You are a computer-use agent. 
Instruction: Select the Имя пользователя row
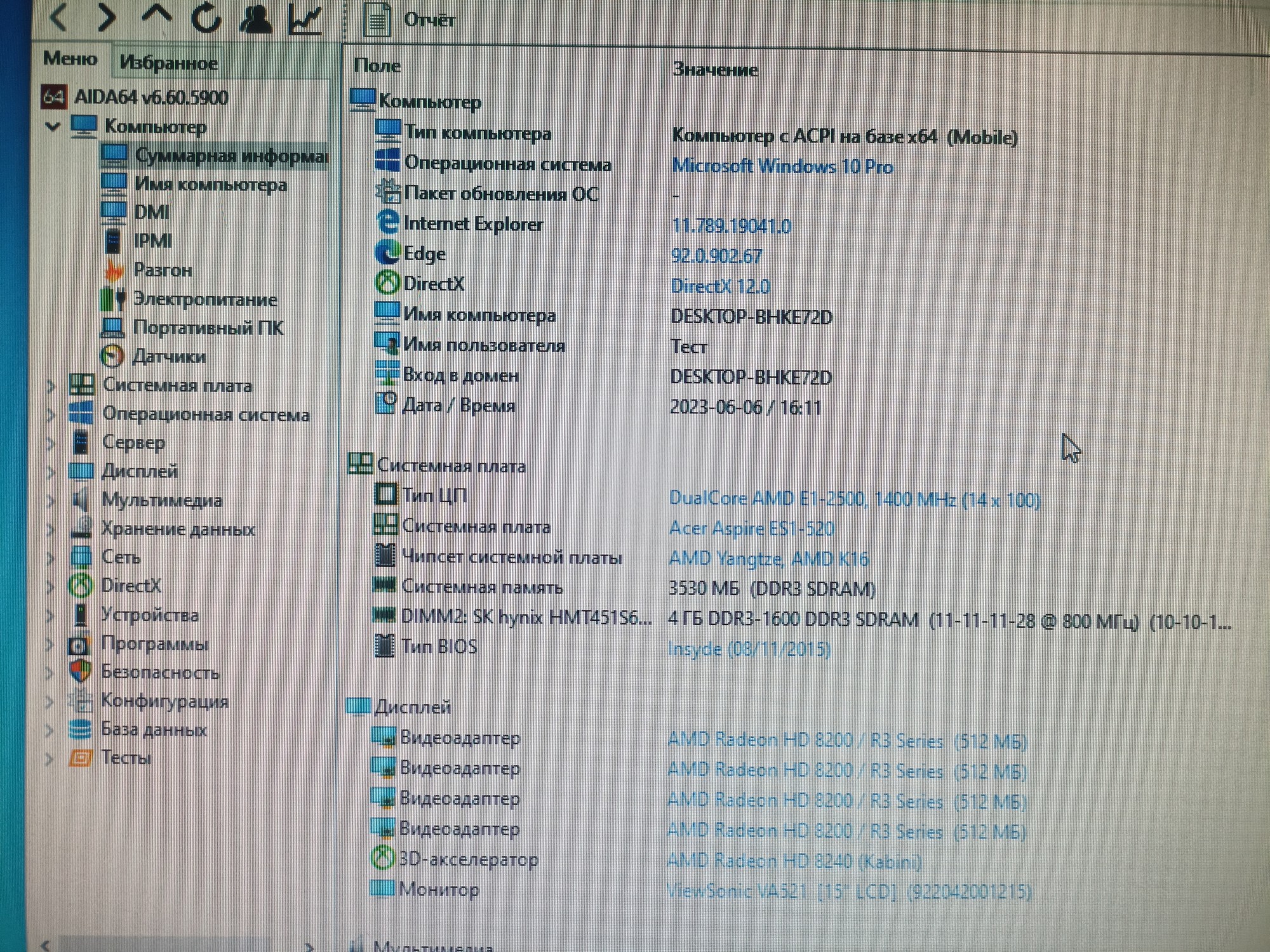[x=542, y=345]
